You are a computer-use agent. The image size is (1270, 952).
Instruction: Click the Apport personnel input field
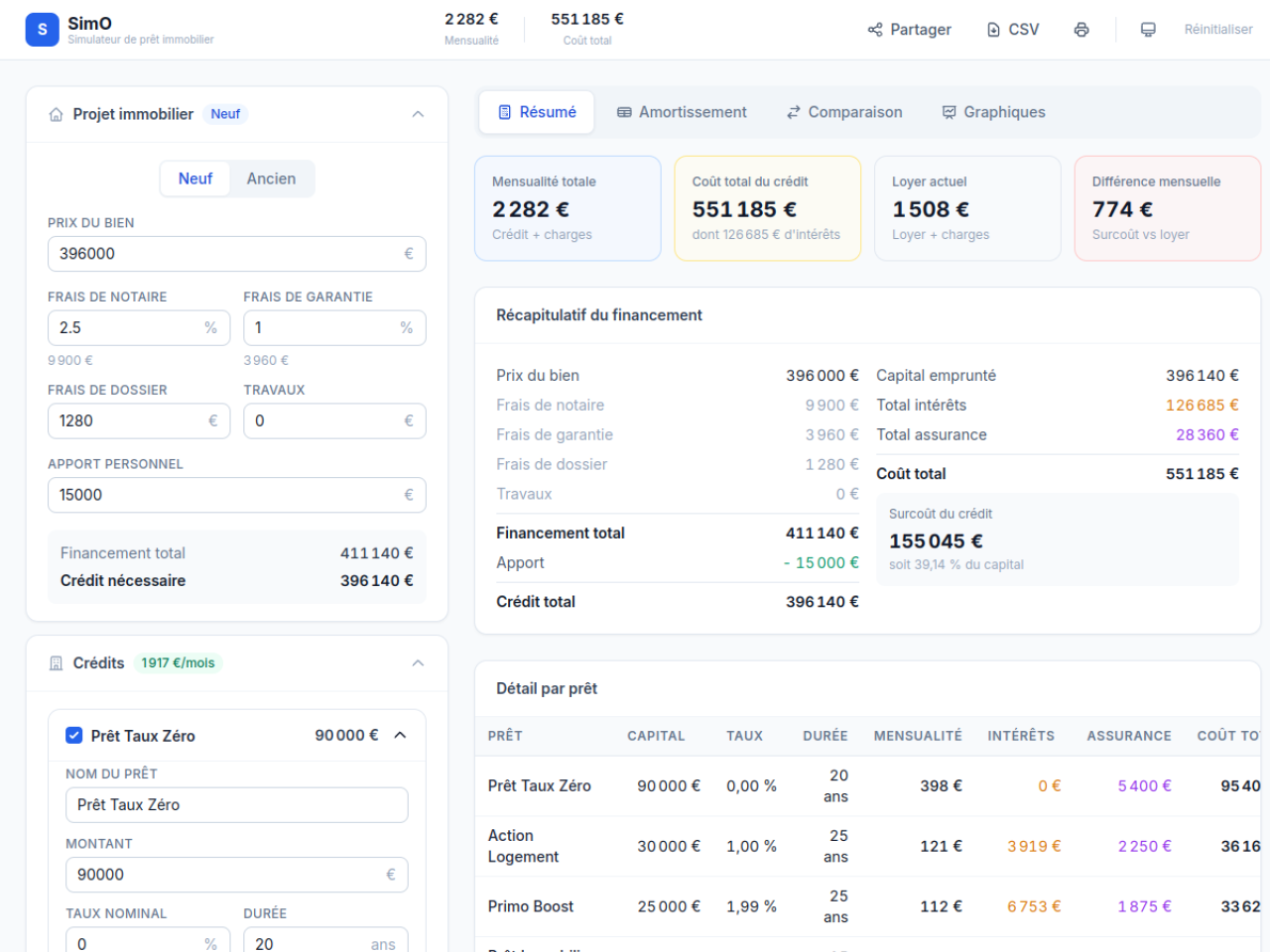237,495
